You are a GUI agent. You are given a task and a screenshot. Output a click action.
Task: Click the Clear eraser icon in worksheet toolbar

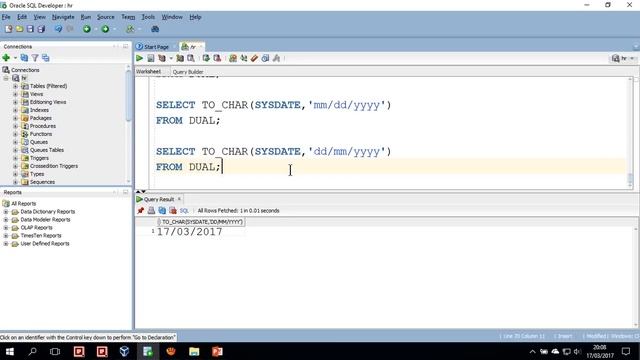(254, 58)
